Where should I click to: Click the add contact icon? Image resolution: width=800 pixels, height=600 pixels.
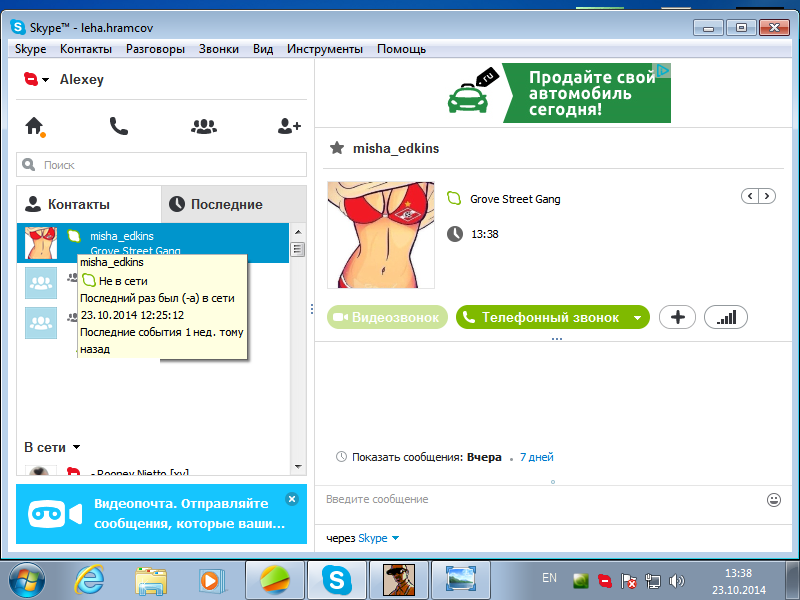(289, 126)
